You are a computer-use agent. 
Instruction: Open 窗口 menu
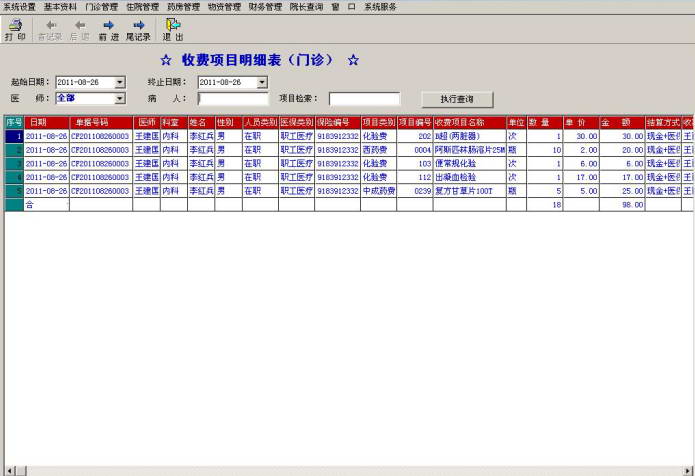(343, 7)
